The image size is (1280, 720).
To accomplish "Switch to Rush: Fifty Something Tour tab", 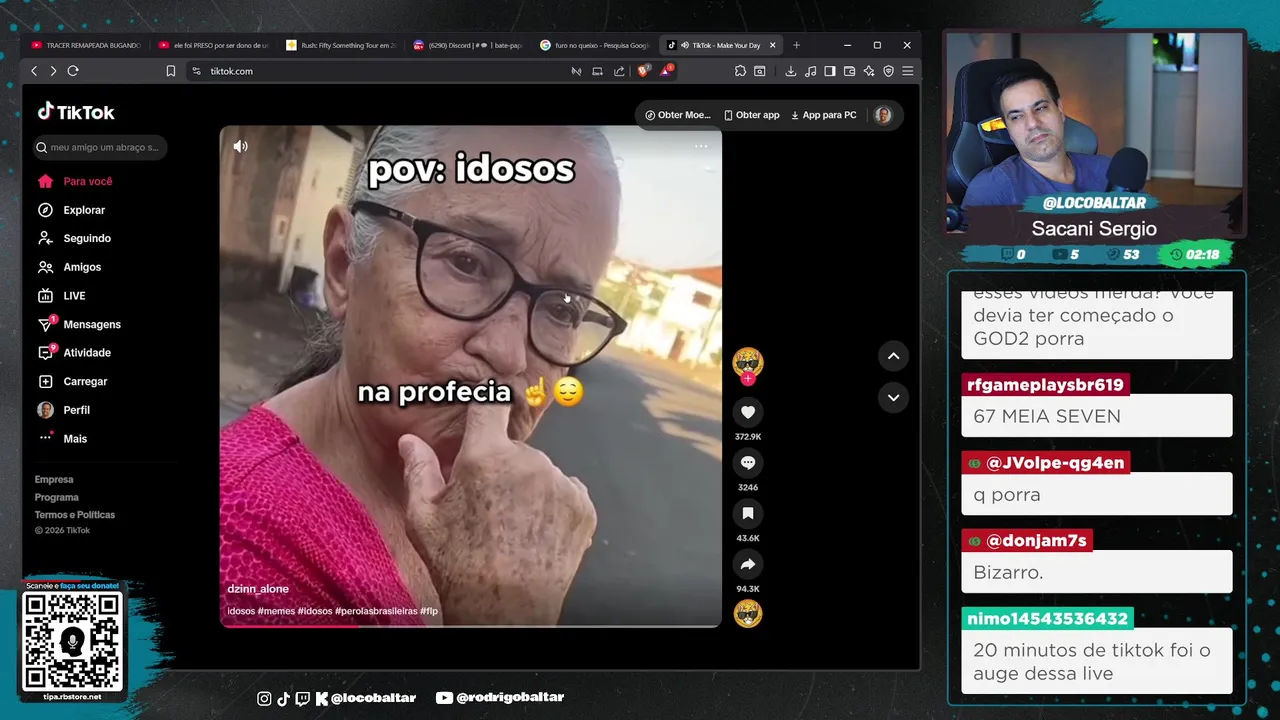I will 341,45.
